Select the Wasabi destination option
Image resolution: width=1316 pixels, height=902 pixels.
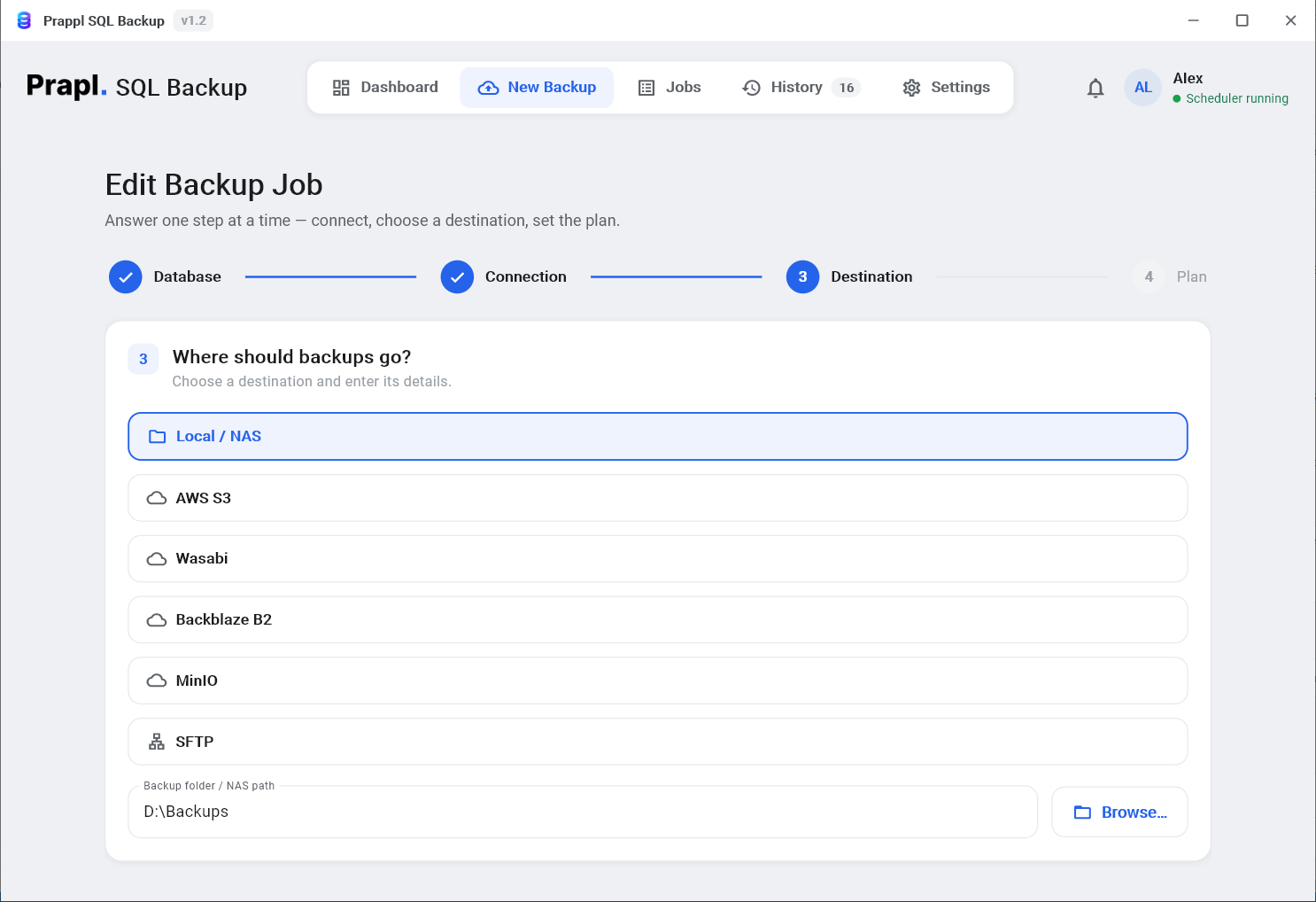[x=658, y=559]
